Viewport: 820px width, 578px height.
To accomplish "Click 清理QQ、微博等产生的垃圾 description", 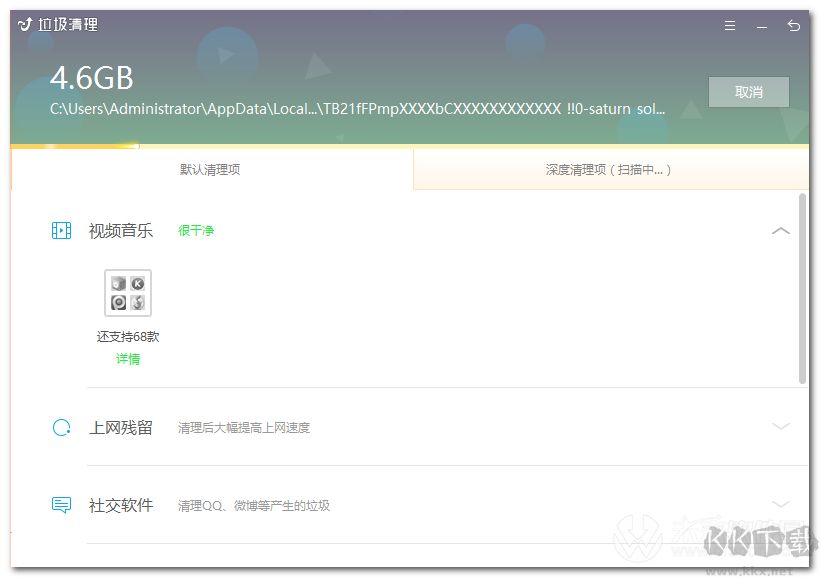I will pyautogui.click(x=254, y=505).
